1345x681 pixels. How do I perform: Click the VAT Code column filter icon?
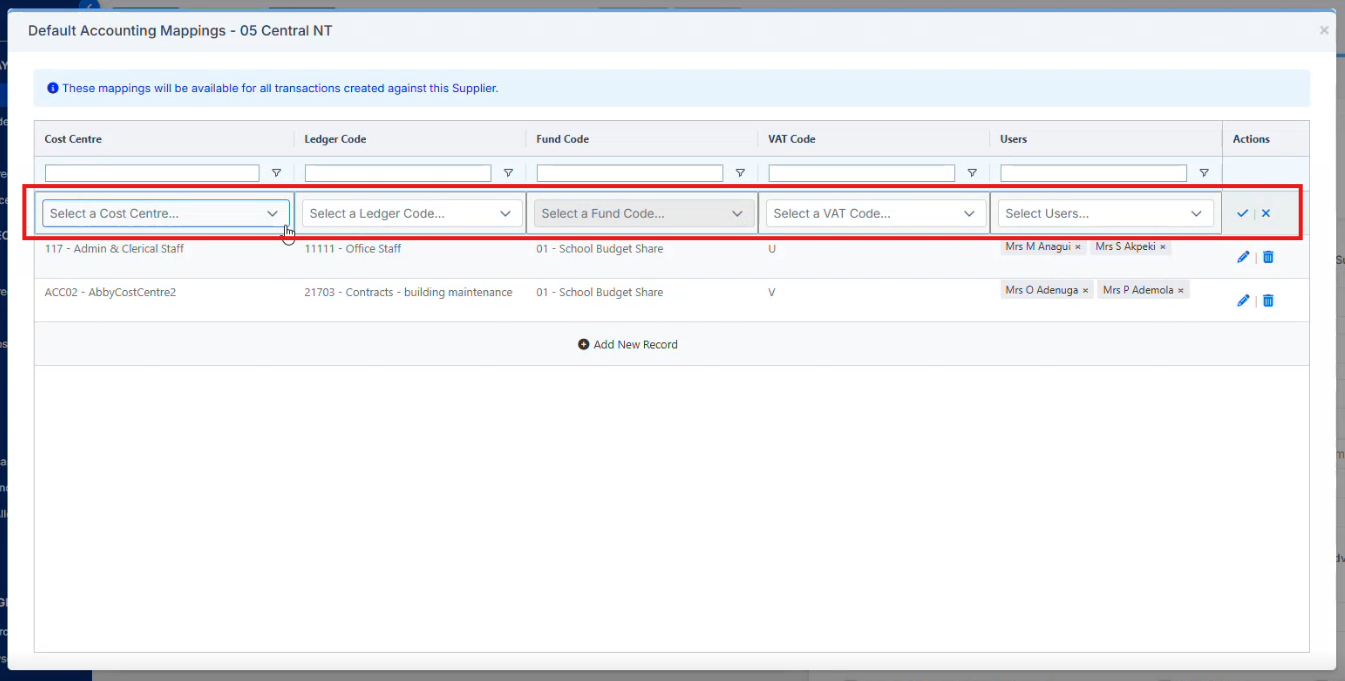point(972,173)
